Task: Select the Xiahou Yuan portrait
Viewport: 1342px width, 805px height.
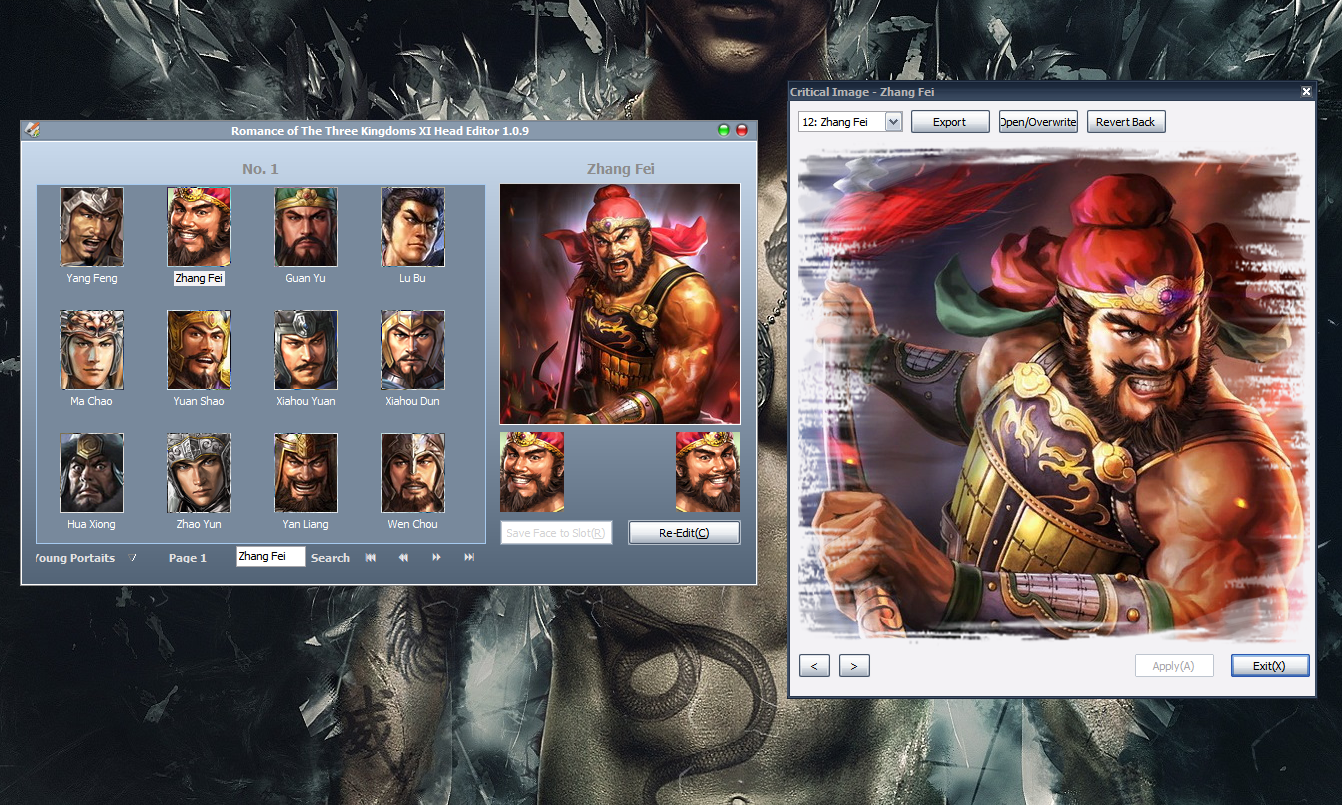Action: coord(306,350)
